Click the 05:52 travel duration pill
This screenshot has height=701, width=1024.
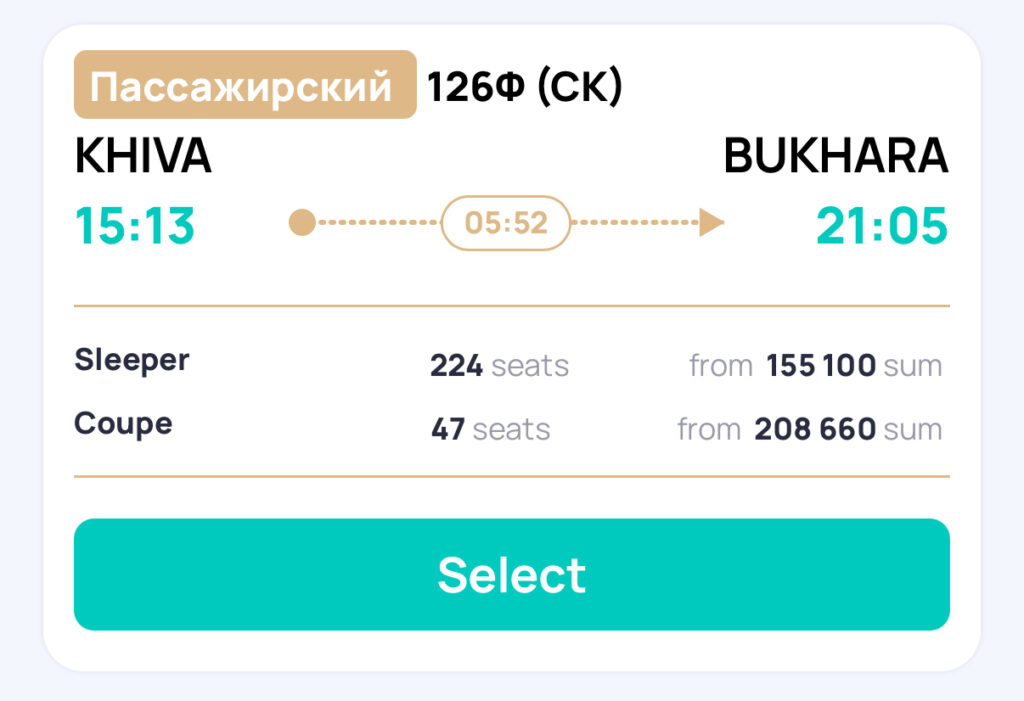[506, 223]
